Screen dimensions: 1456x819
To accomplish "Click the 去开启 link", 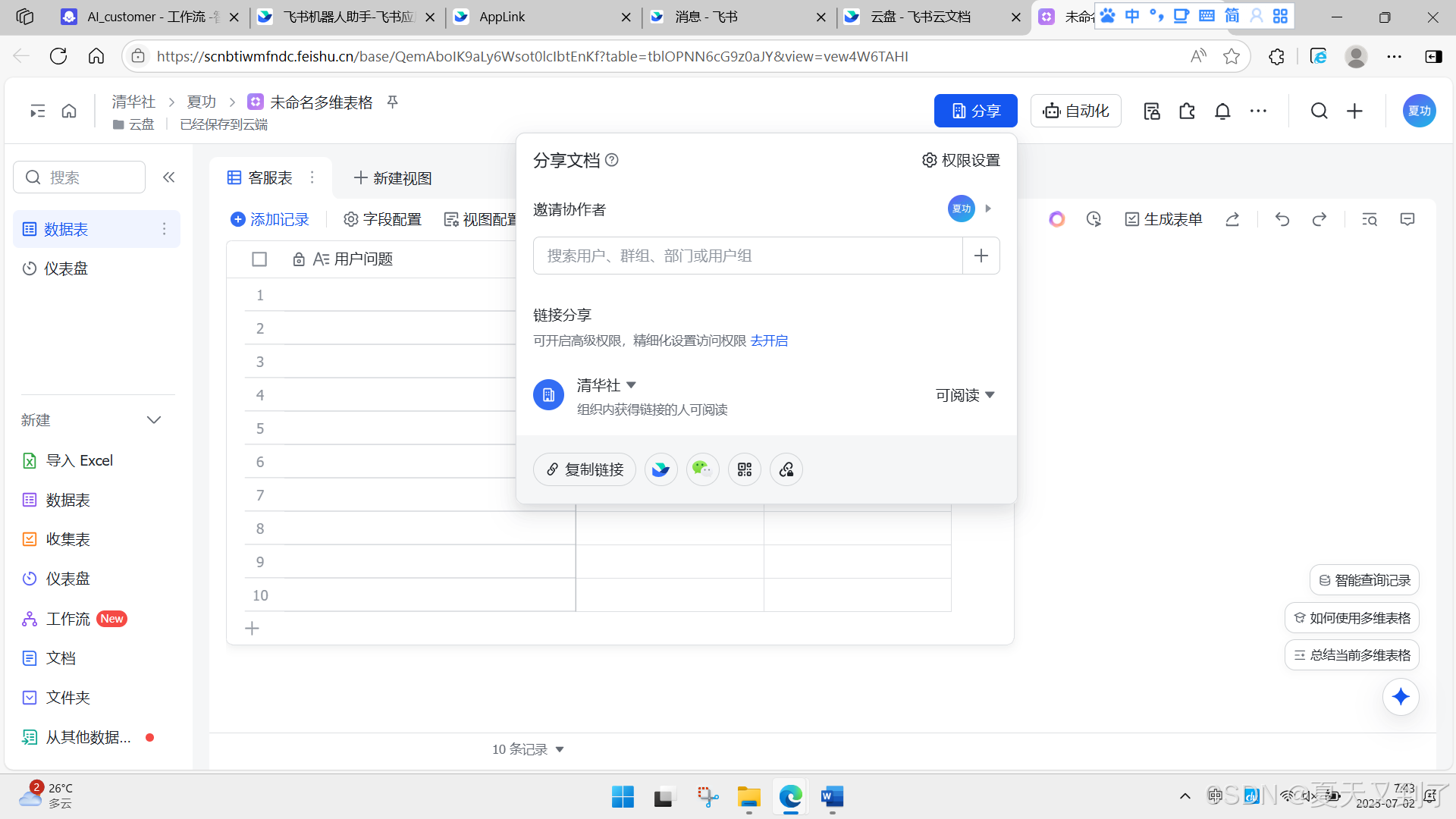I will [769, 340].
